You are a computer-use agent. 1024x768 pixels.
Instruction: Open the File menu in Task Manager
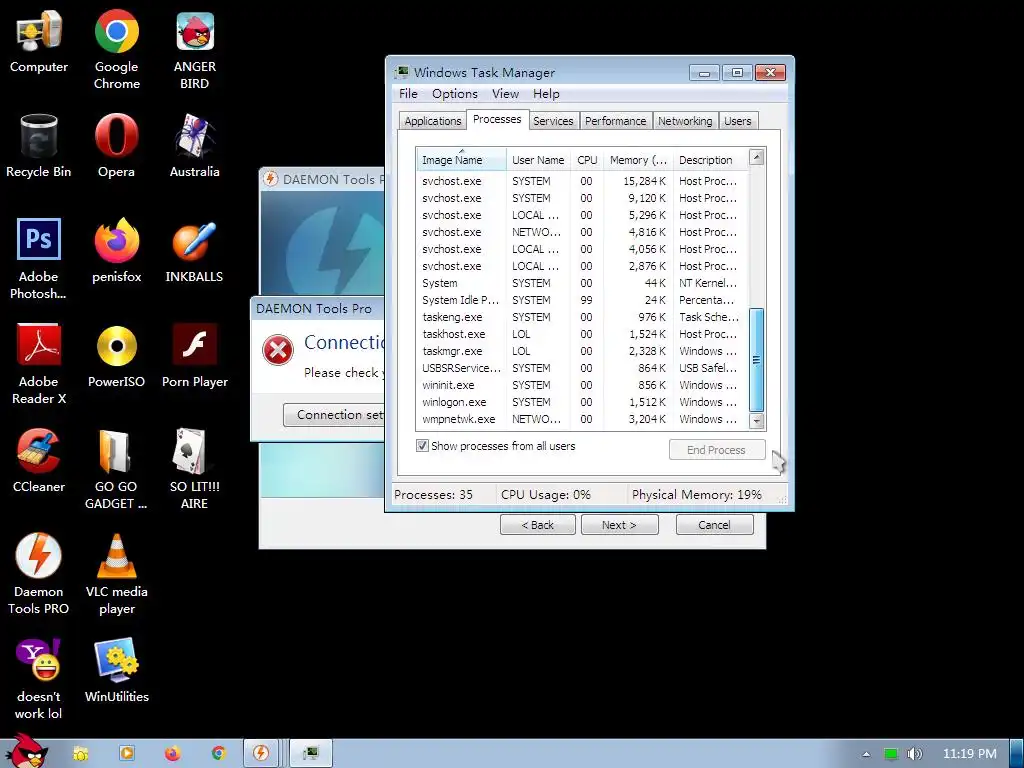(408, 93)
